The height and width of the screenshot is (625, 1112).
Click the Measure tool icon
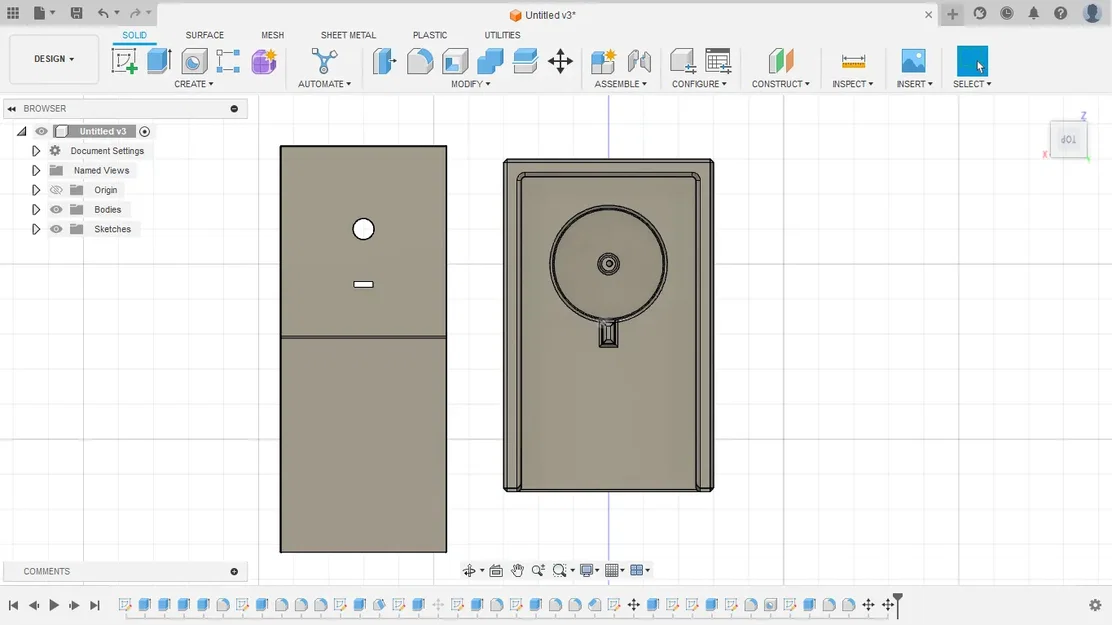coord(853,61)
